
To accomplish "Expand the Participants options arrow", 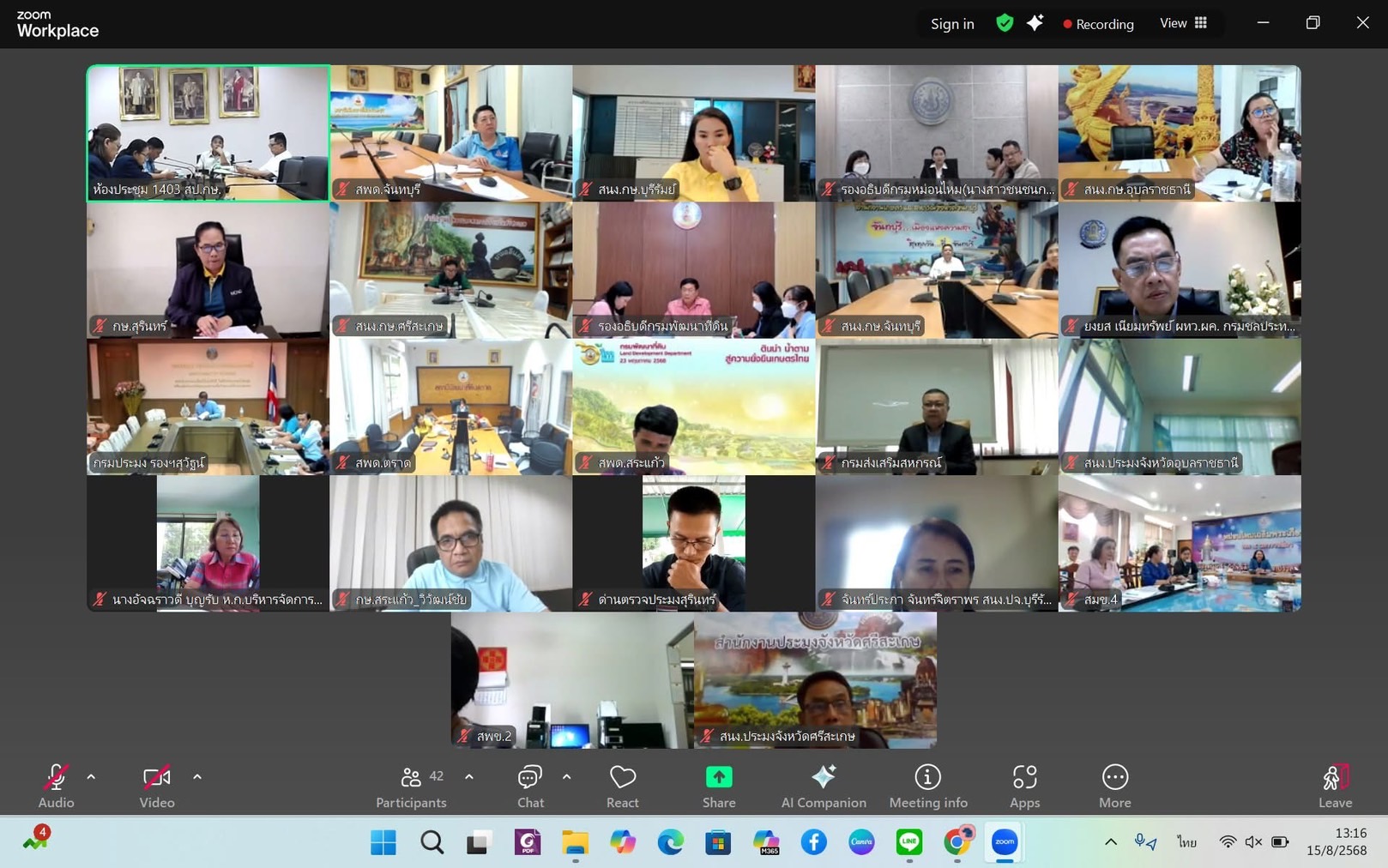I will pyautogui.click(x=469, y=777).
